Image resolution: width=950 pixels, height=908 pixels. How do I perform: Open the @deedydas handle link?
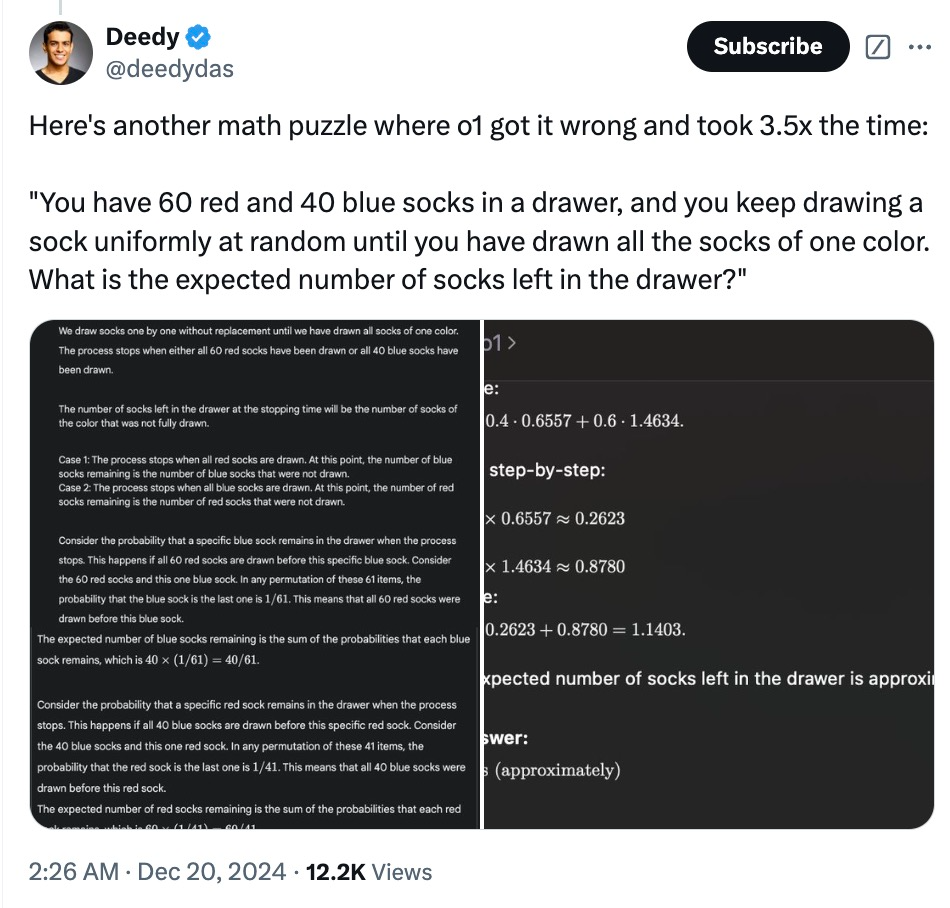click(170, 70)
